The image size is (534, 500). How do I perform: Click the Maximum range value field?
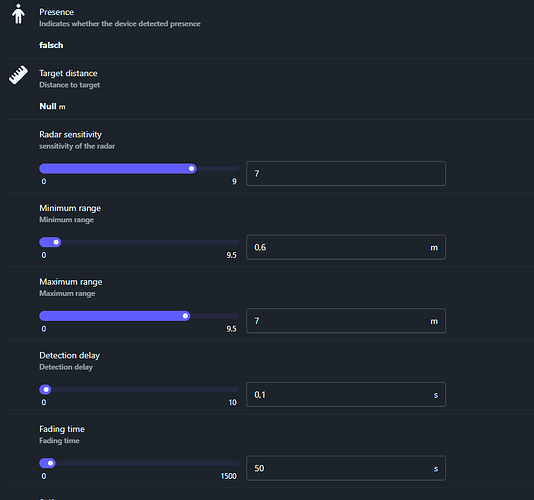click(x=346, y=321)
